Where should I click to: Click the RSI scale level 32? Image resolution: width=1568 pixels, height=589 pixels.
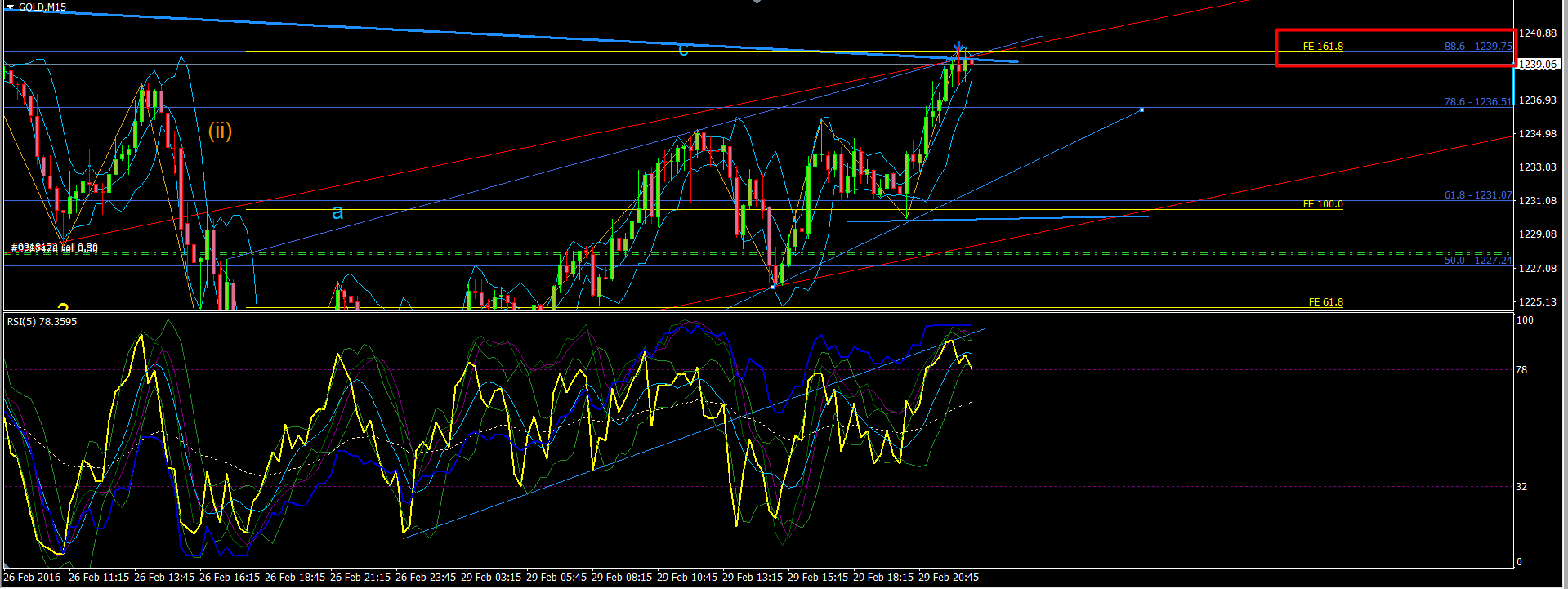pos(1521,487)
